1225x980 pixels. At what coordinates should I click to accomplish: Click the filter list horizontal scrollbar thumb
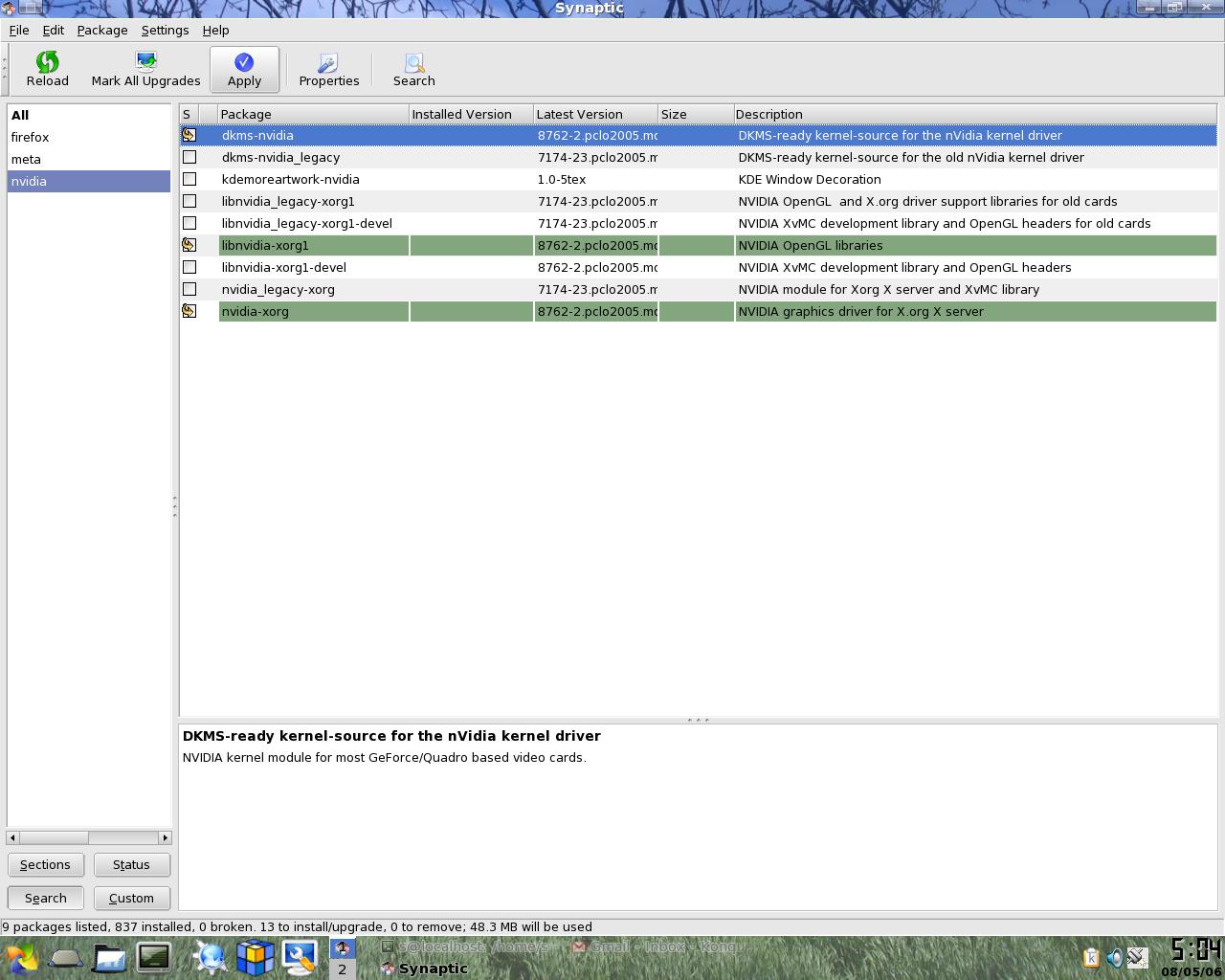(54, 837)
